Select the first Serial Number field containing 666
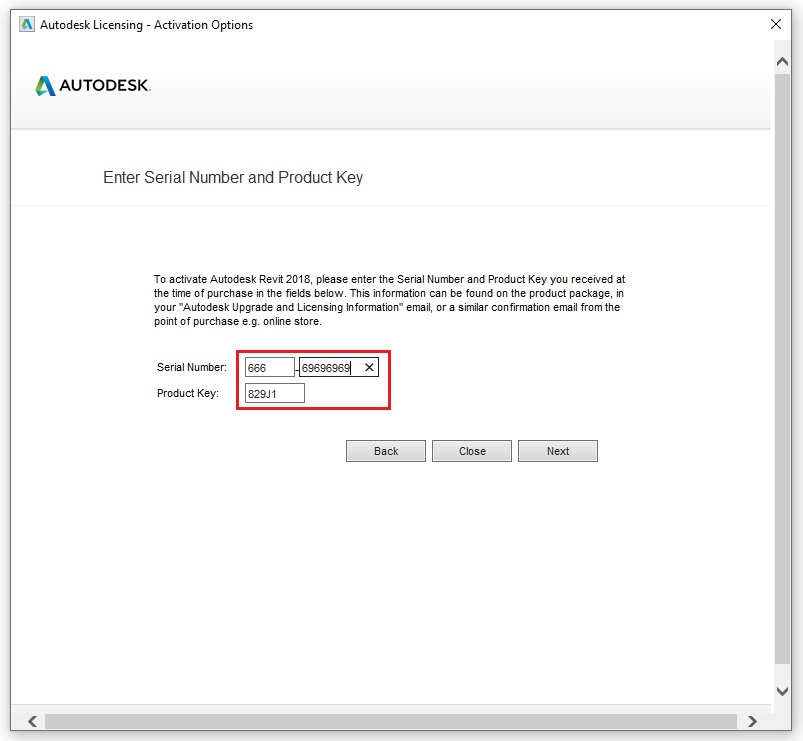803x741 pixels. [268, 367]
